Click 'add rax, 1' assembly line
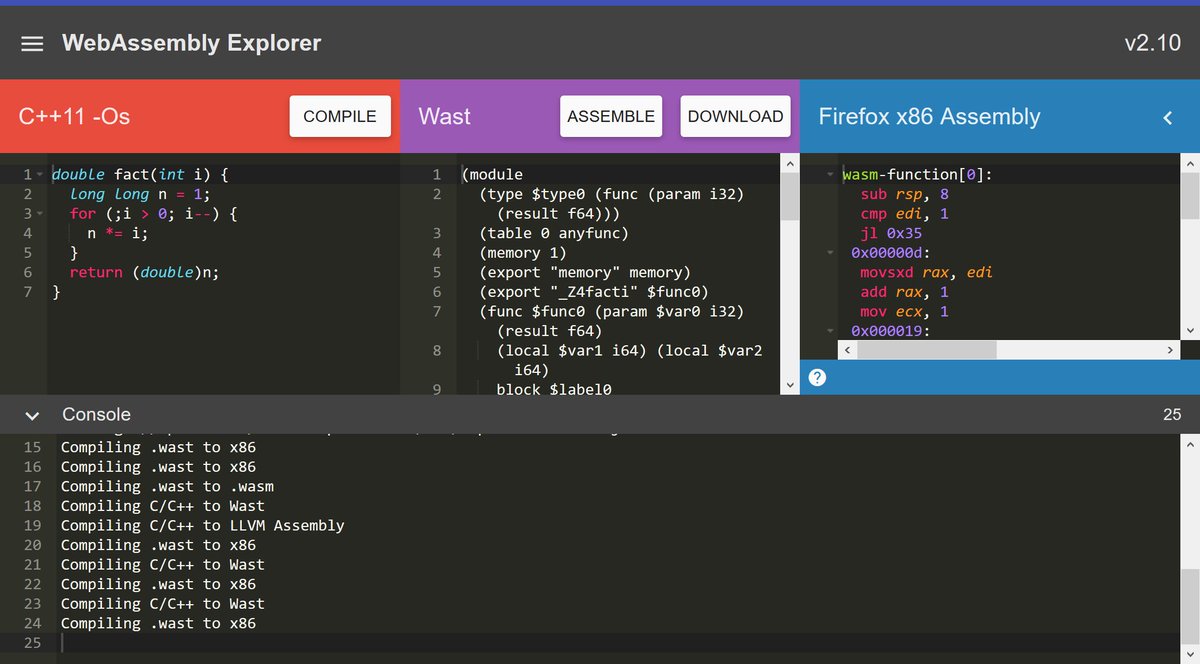The image size is (1200, 664). (904, 292)
